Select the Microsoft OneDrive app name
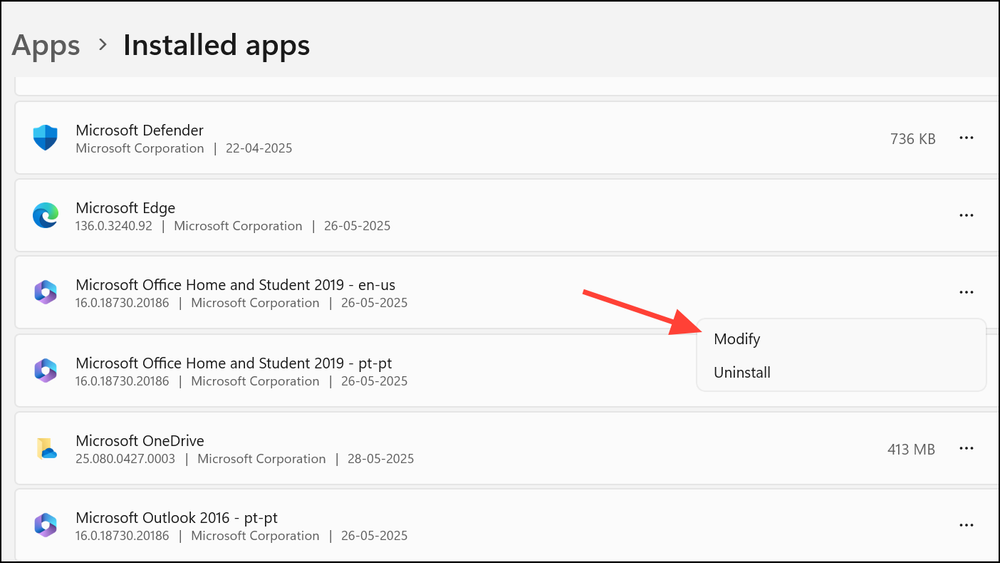This screenshot has height=563, width=1000. click(x=140, y=441)
